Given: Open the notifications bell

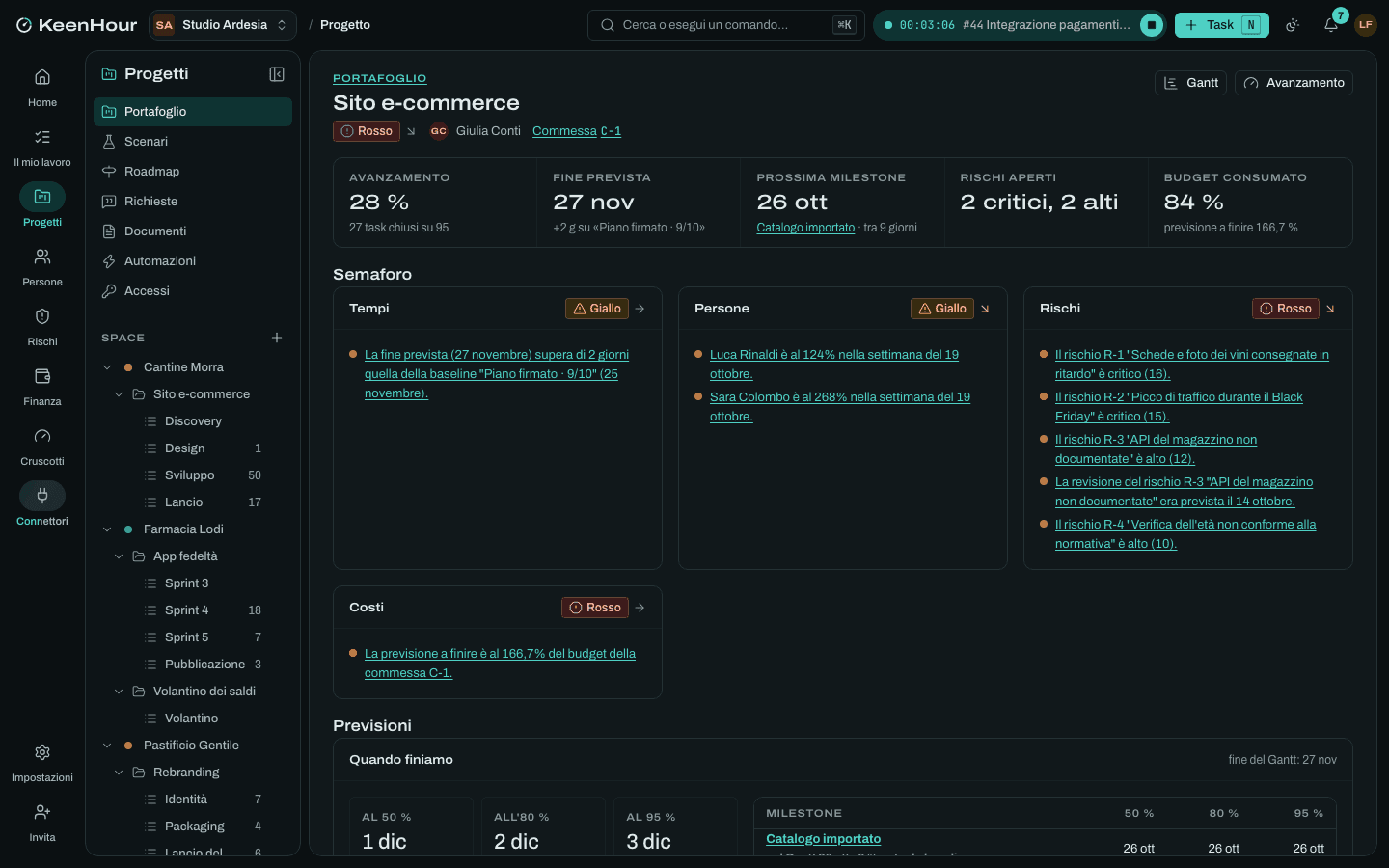Looking at the screenshot, I should pyautogui.click(x=1331, y=25).
